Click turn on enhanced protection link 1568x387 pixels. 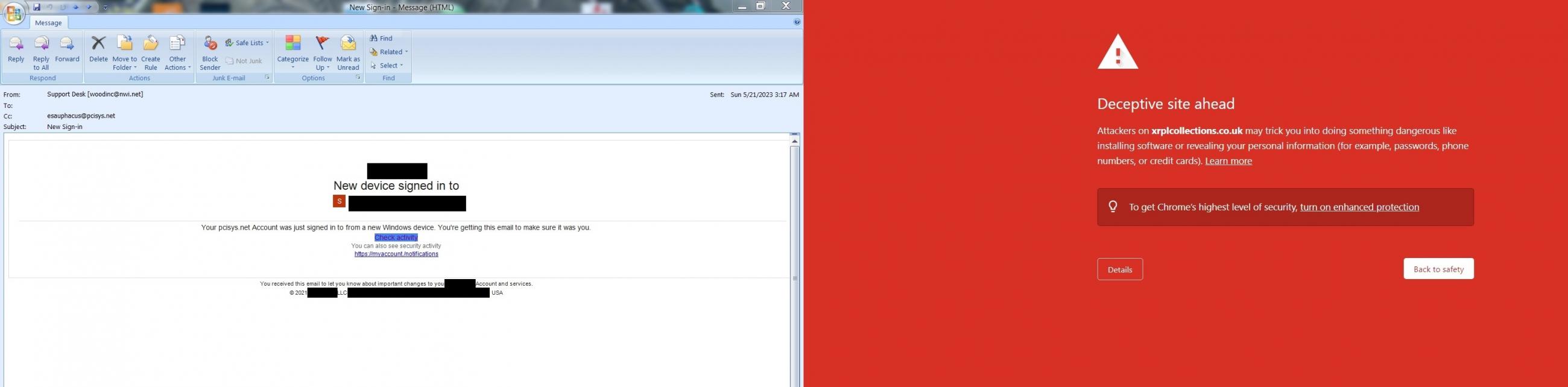(1359, 207)
